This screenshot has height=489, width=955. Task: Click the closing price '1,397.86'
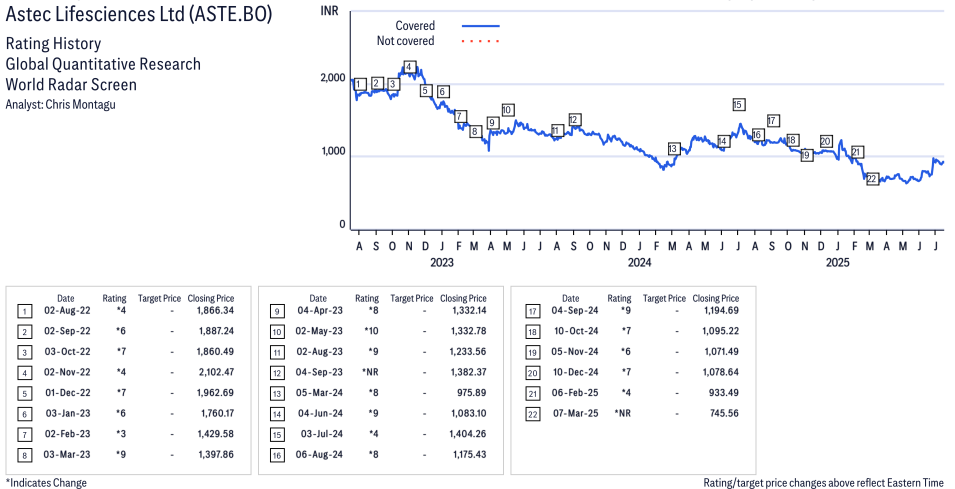(x=215, y=455)
